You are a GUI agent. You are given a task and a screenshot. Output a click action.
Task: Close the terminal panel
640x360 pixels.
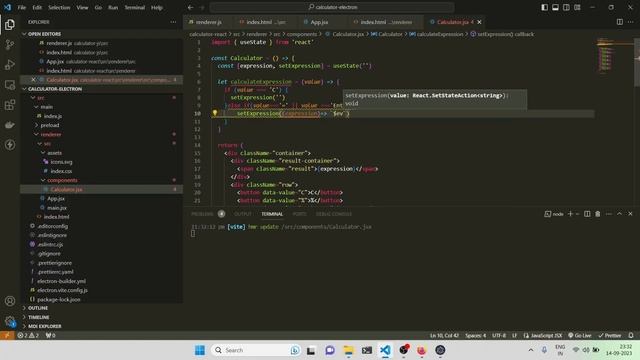coord(630,214)
